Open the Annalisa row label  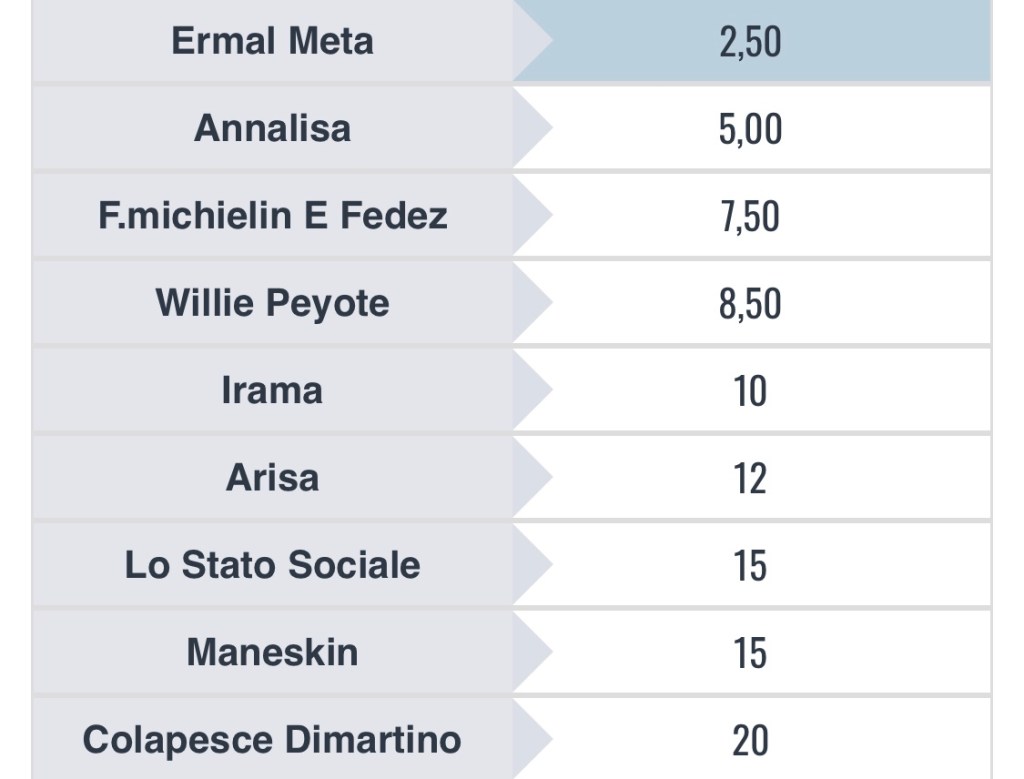272,129
